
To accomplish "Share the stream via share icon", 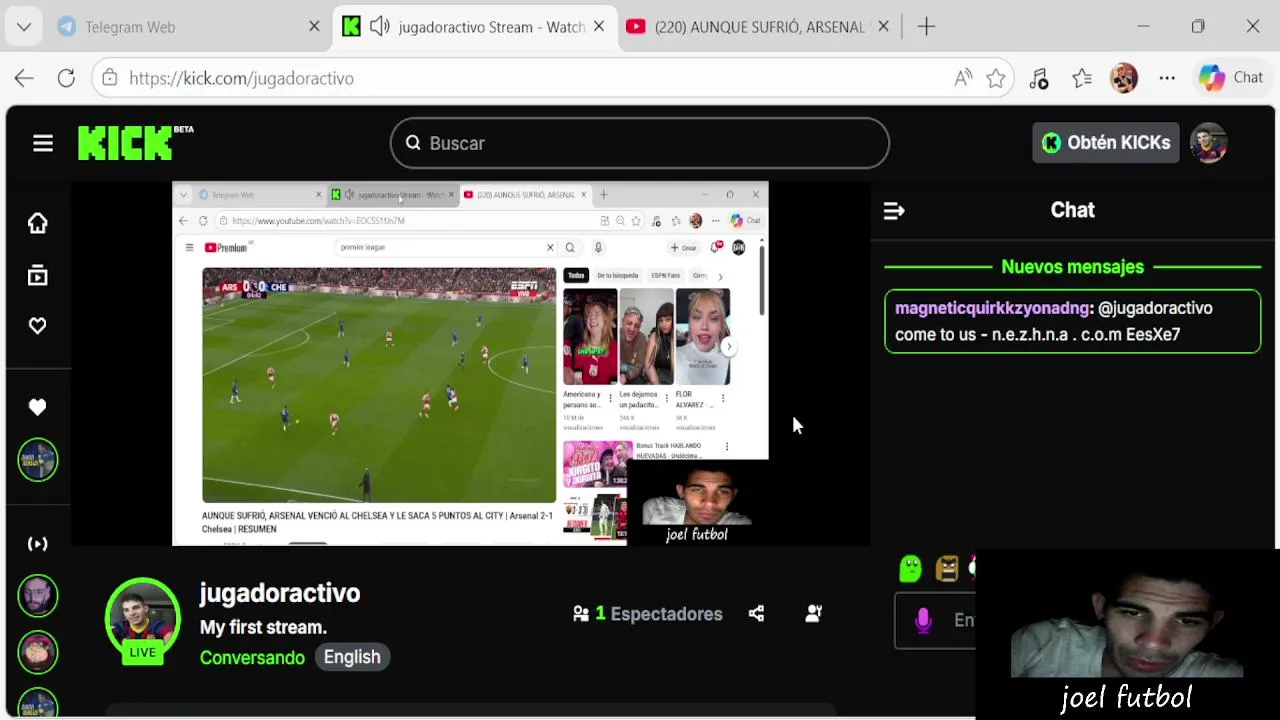I will (756, 614).
